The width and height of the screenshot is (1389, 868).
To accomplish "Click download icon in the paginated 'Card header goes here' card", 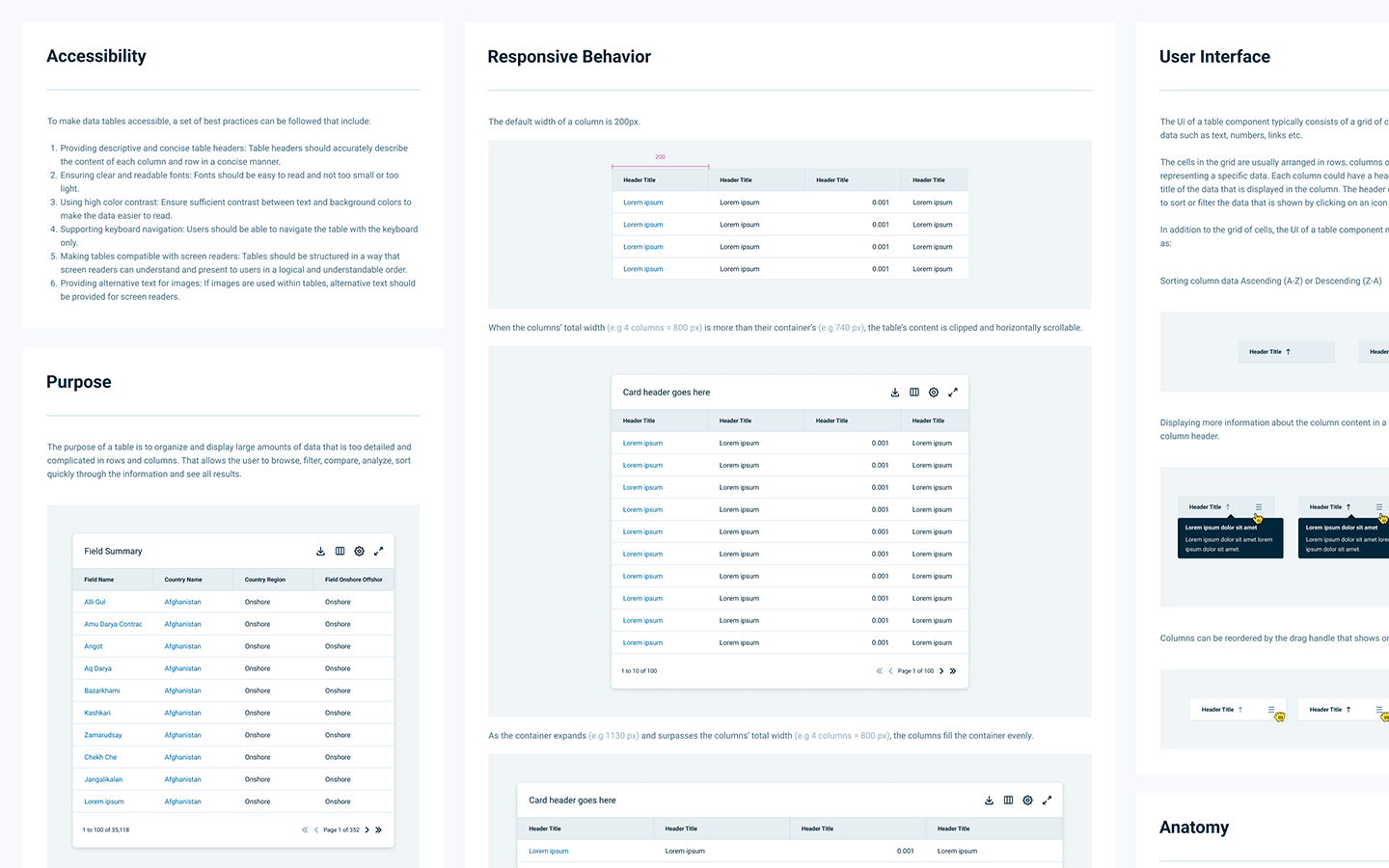I will [895, 393].
